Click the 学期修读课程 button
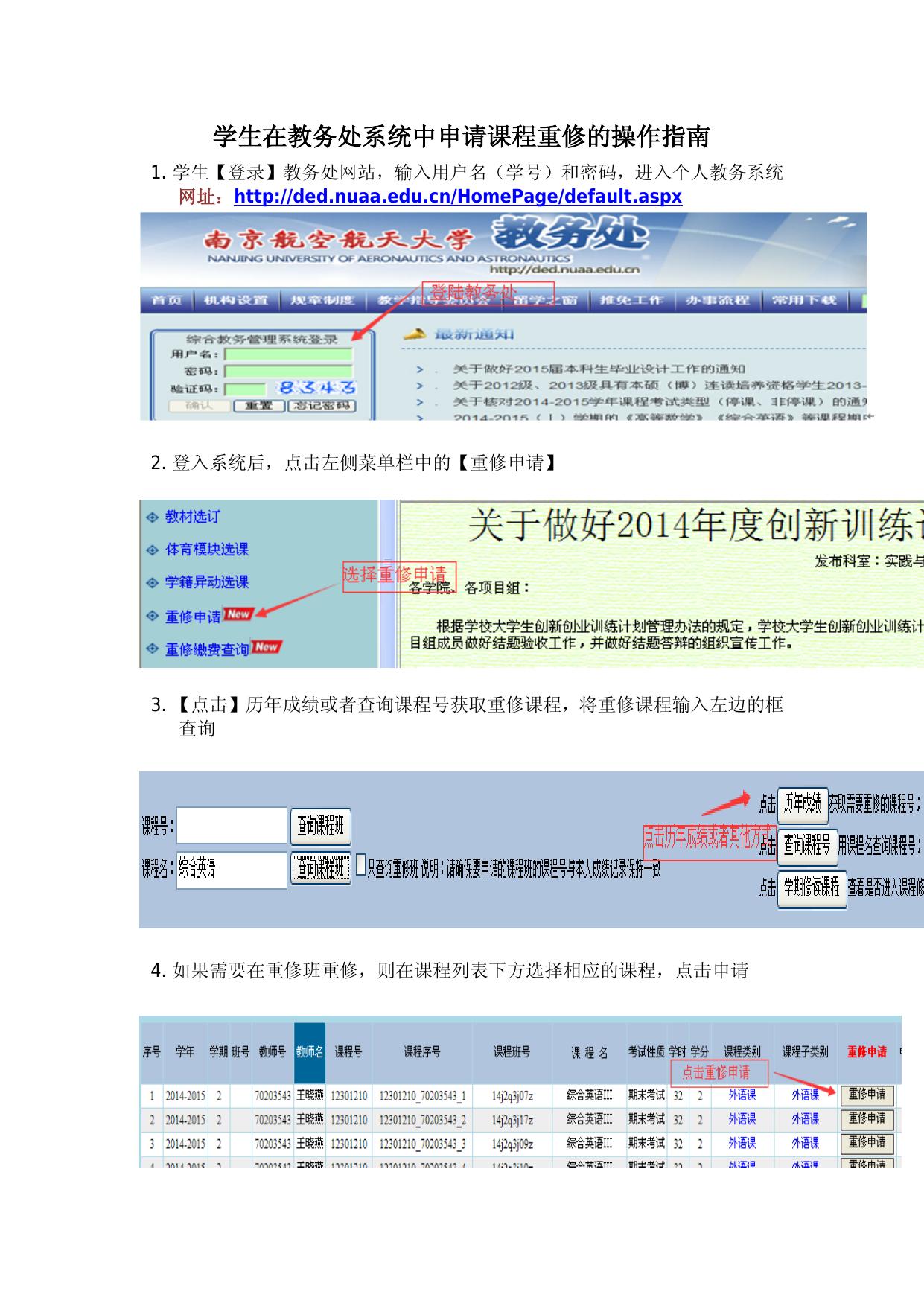The image size is (924, 1306). point(811,887)
